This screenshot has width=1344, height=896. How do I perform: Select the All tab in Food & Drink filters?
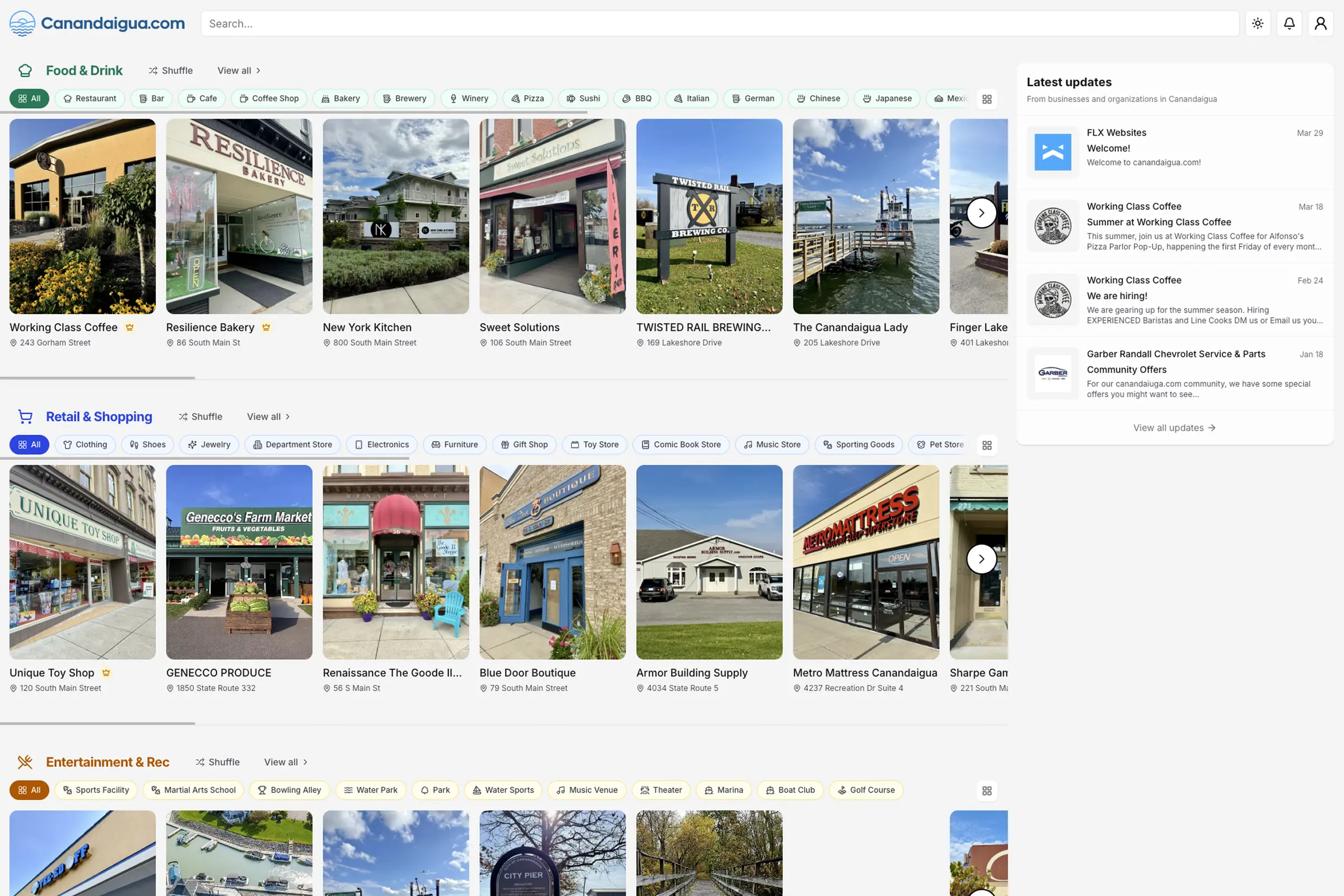coord(29,99)
